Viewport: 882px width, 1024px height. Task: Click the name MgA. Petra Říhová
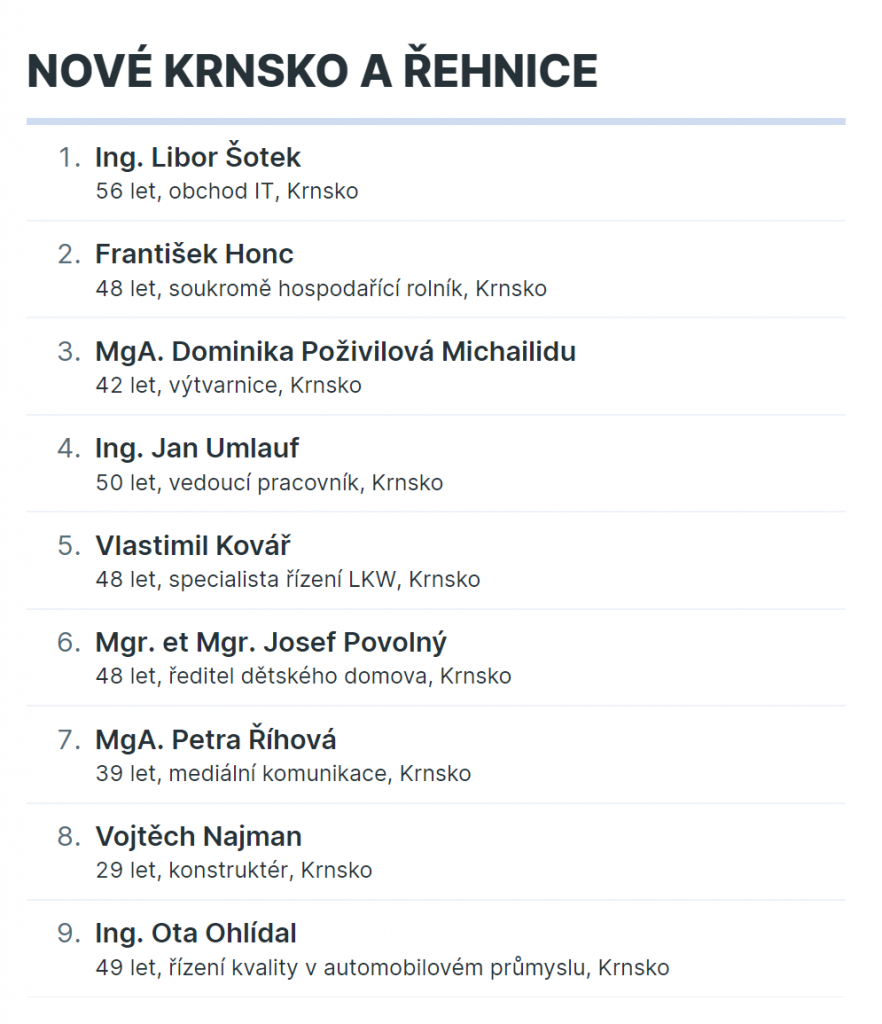[x=216, y=739]
